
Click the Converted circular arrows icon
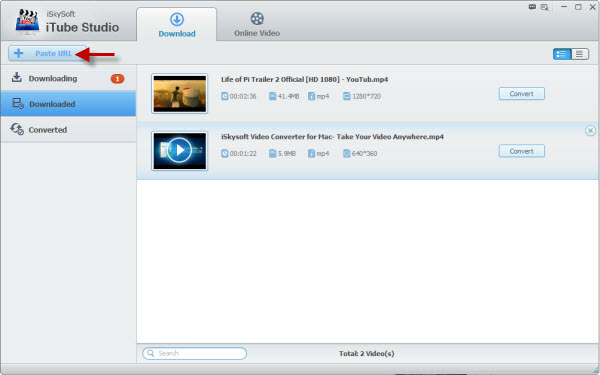[17, 129]
